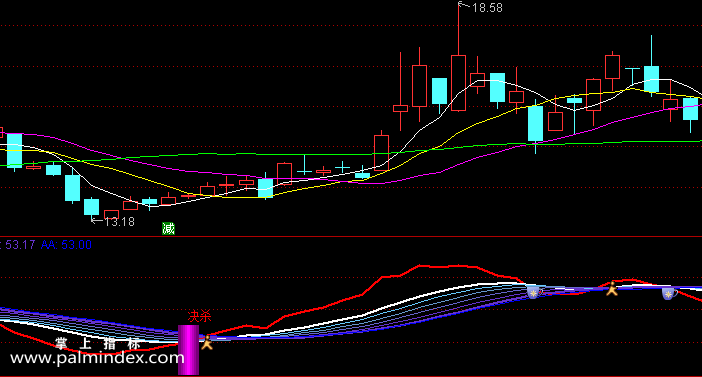Click the orange figure icon below 决杀
Viewport: 702px width, 377px height.
tap(206, 342)
